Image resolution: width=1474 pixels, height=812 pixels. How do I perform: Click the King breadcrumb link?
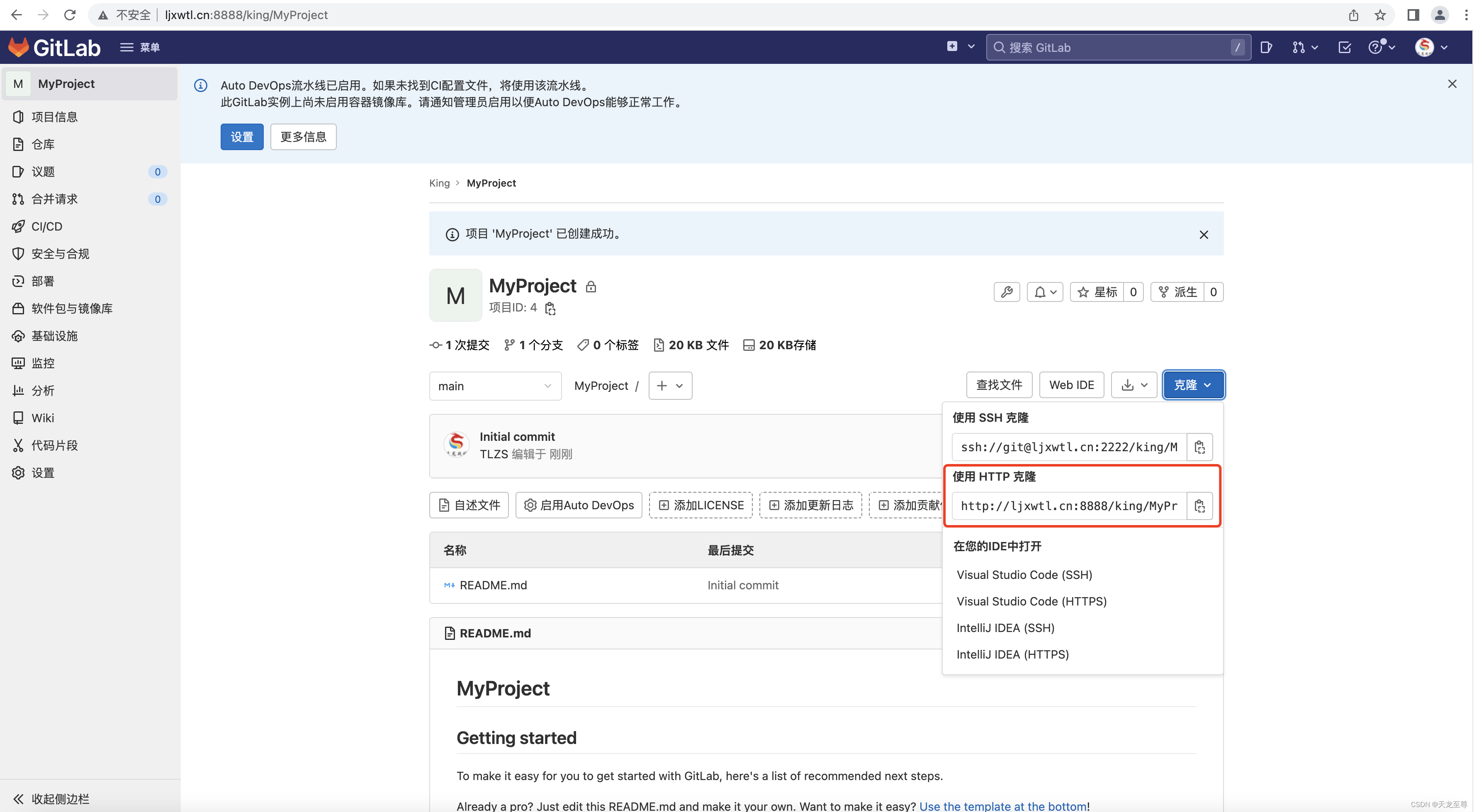coord(440,183)
